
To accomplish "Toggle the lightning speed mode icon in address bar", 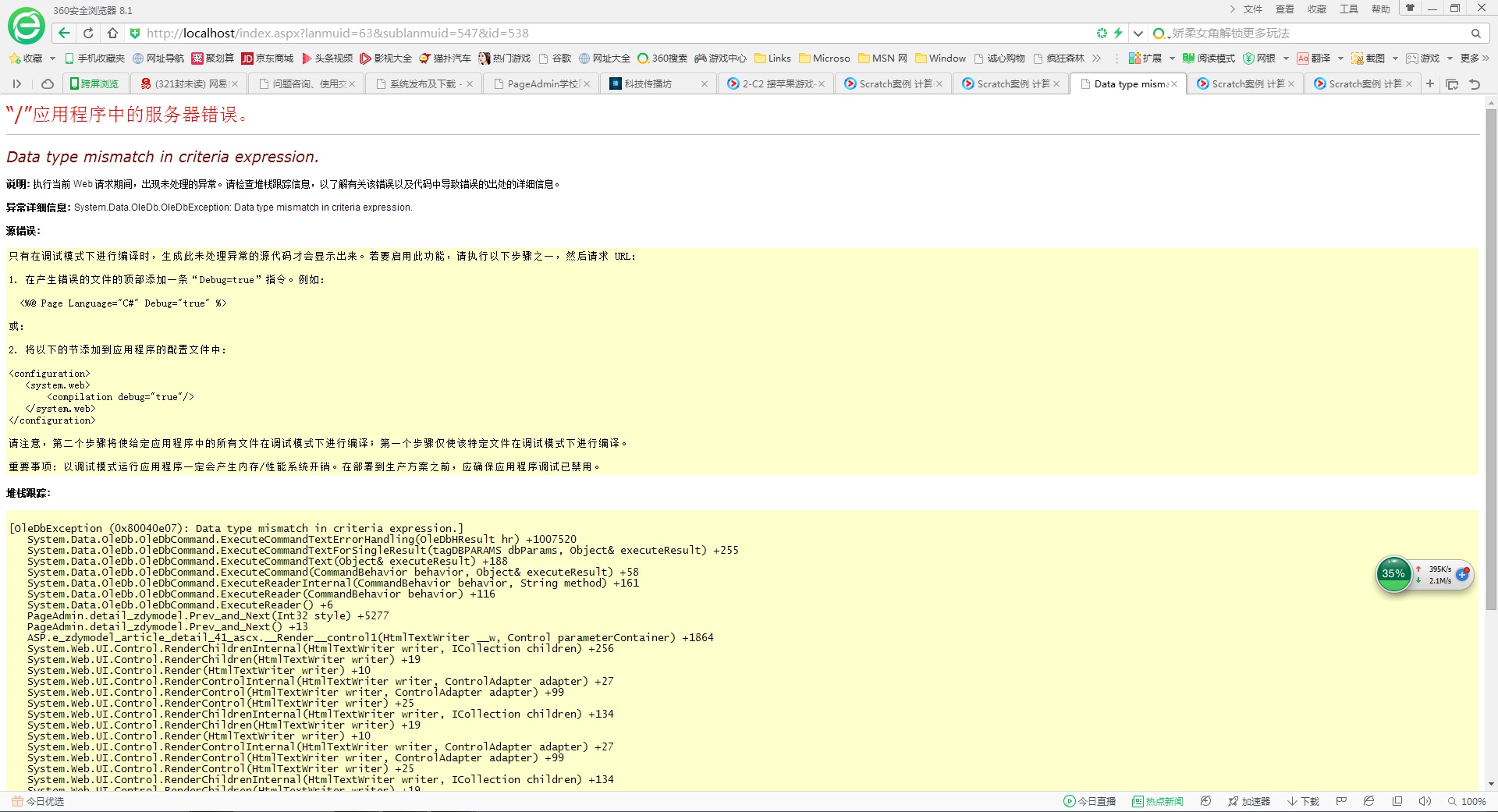I will pos(1118,34).
